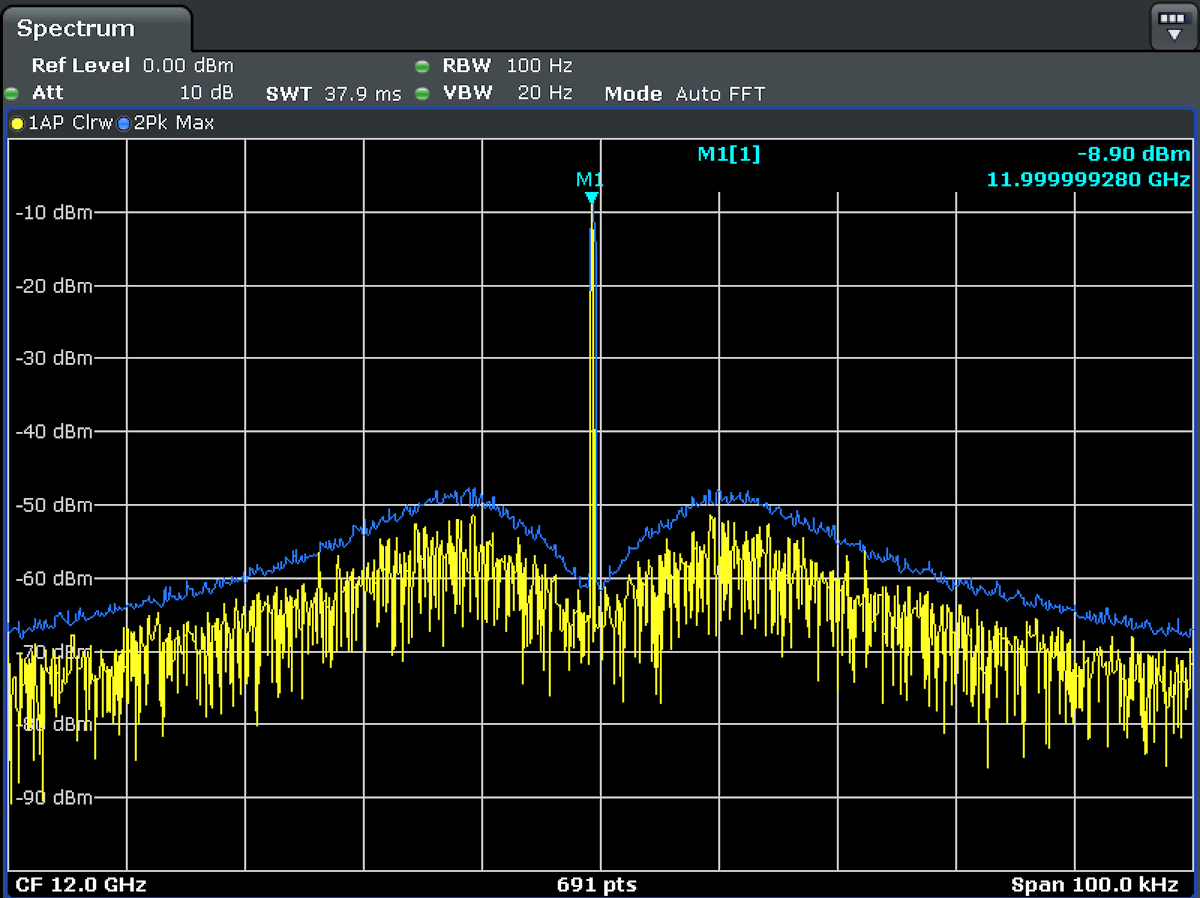Edit the VBW 20 Hz setting
The width and height of the screenshot is (1200, 898).
click(x=507, y=93)
